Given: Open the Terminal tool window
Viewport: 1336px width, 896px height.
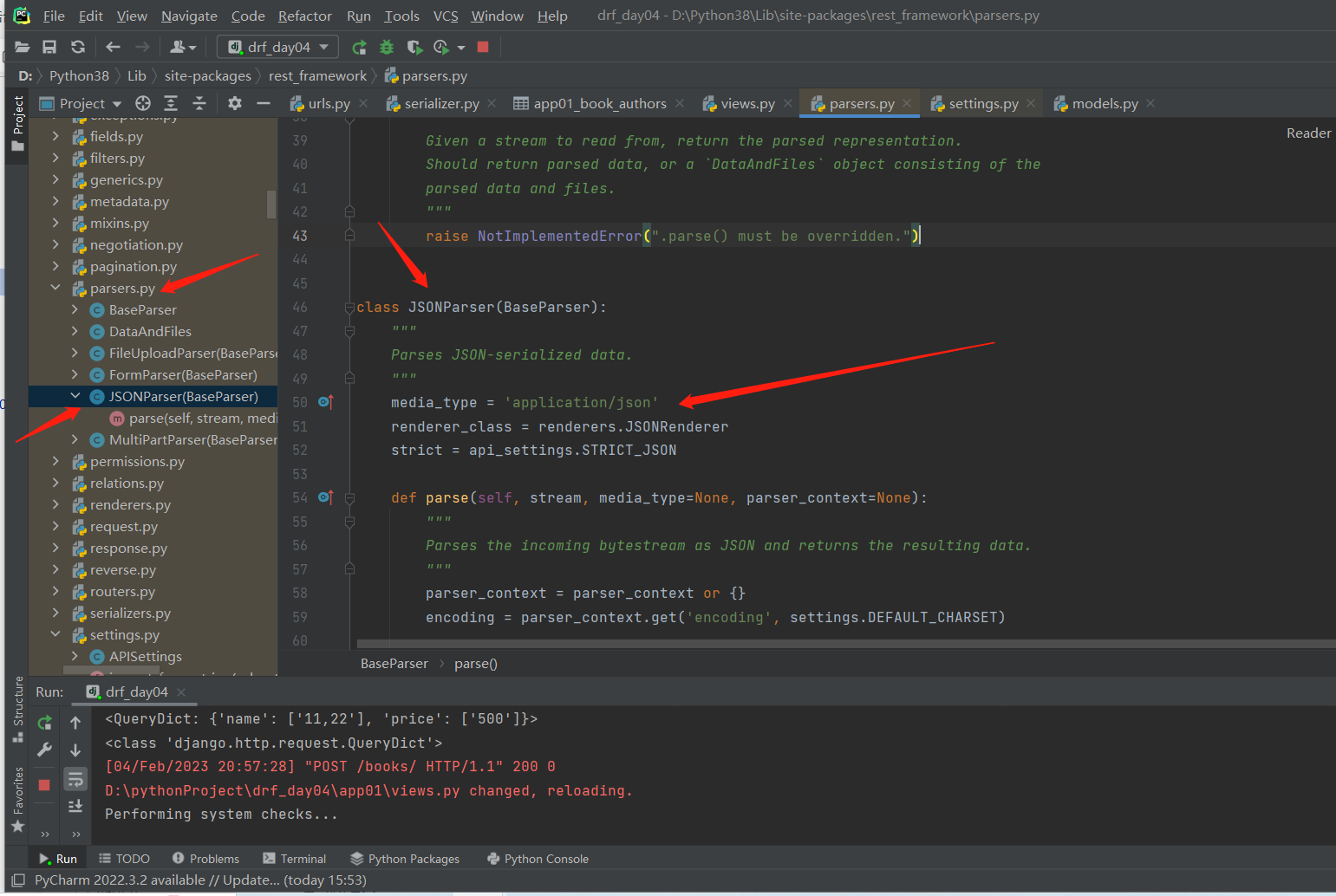Looking at the screenshot, I should pyautogui.click(x=294, y=859).
